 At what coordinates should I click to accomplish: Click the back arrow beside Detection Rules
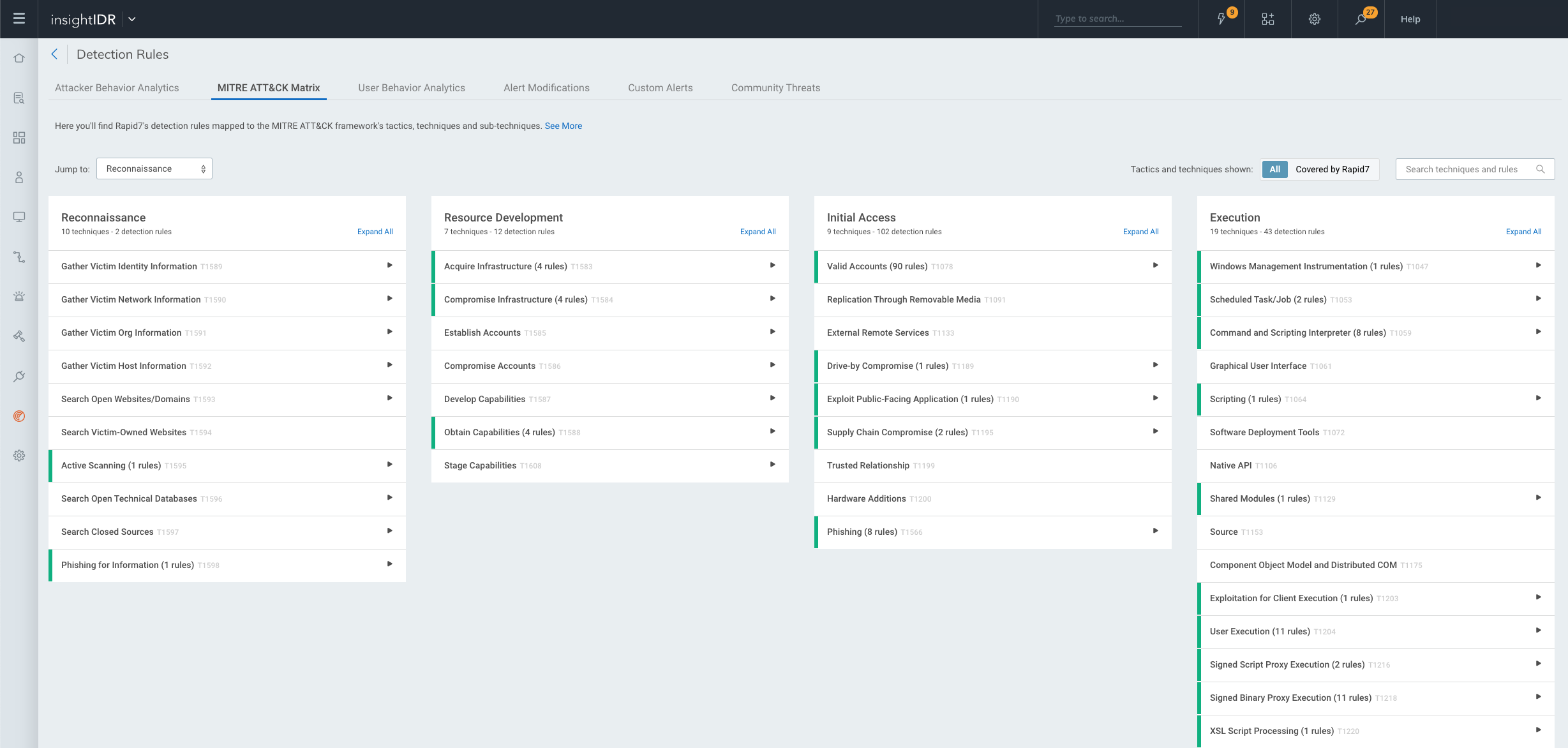(55, 54)
